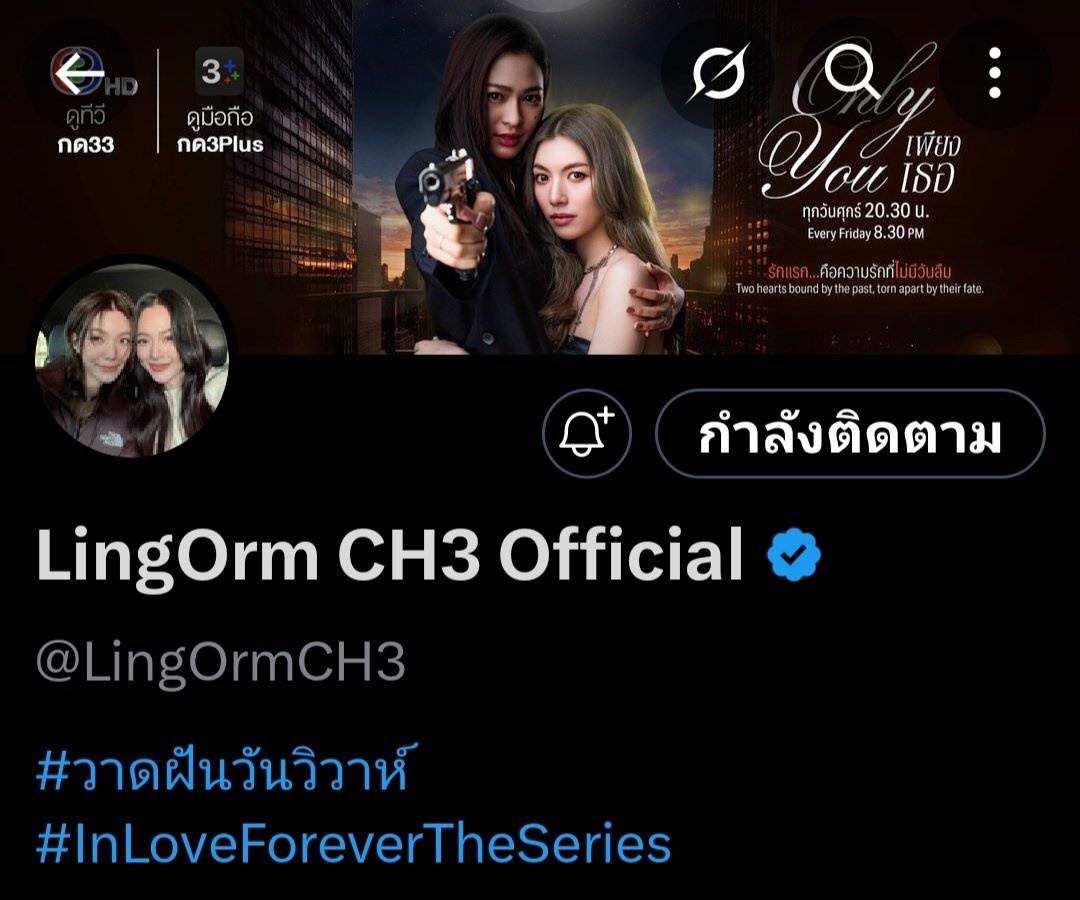Tap the Two hearts bound tagline text
1080x900 pixels.
(859, 289)
